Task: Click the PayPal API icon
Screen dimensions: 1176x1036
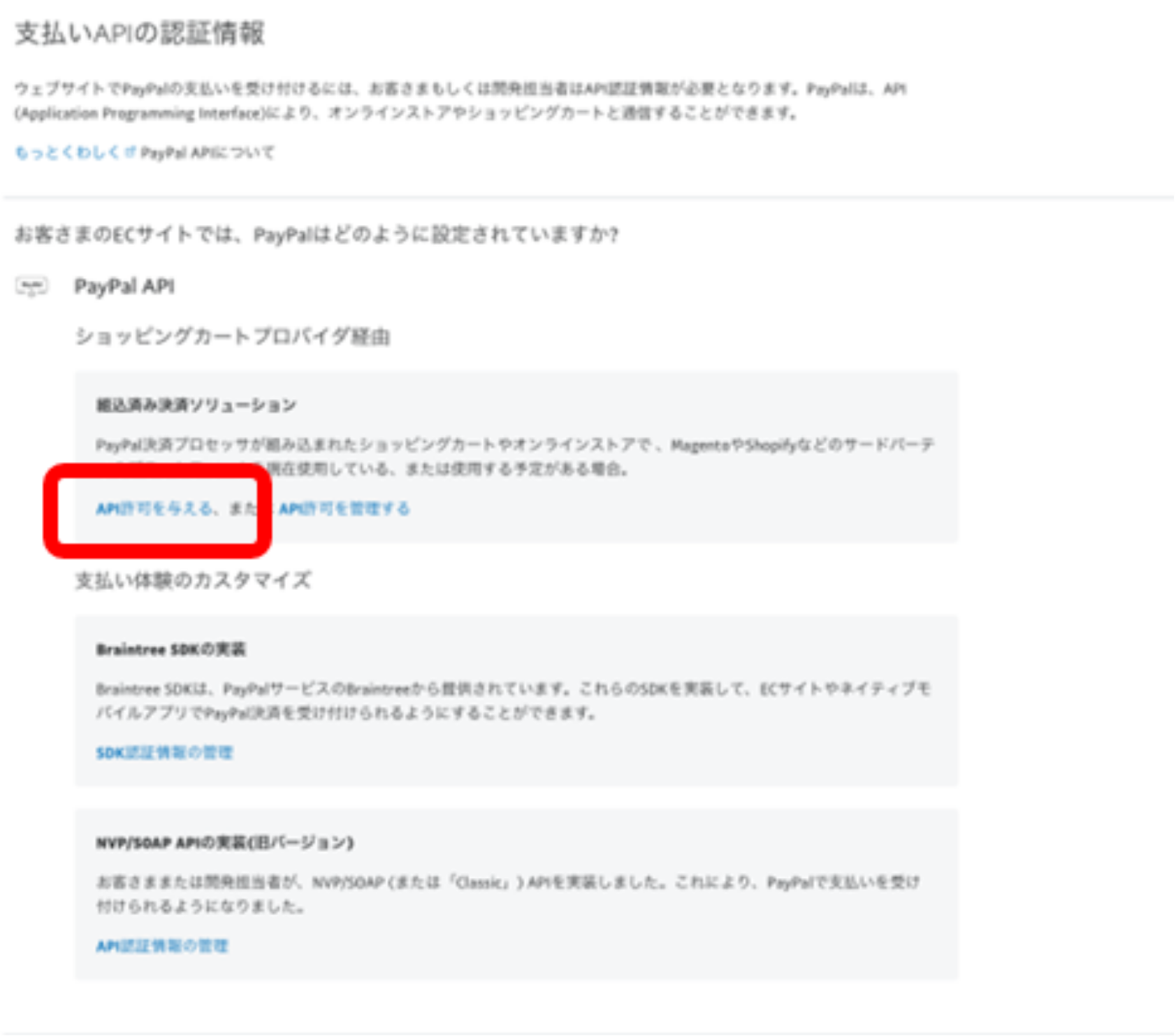Action: (32, 286)
